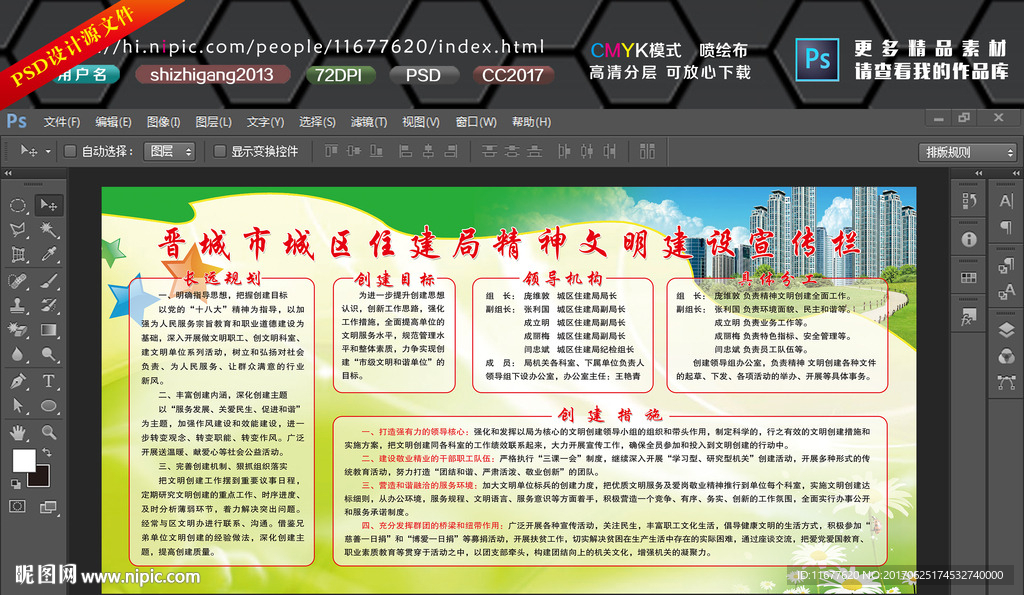Toggle Quick Mask mode
The width and height of the screenshot is (1024, 595).
coord(18,506)
